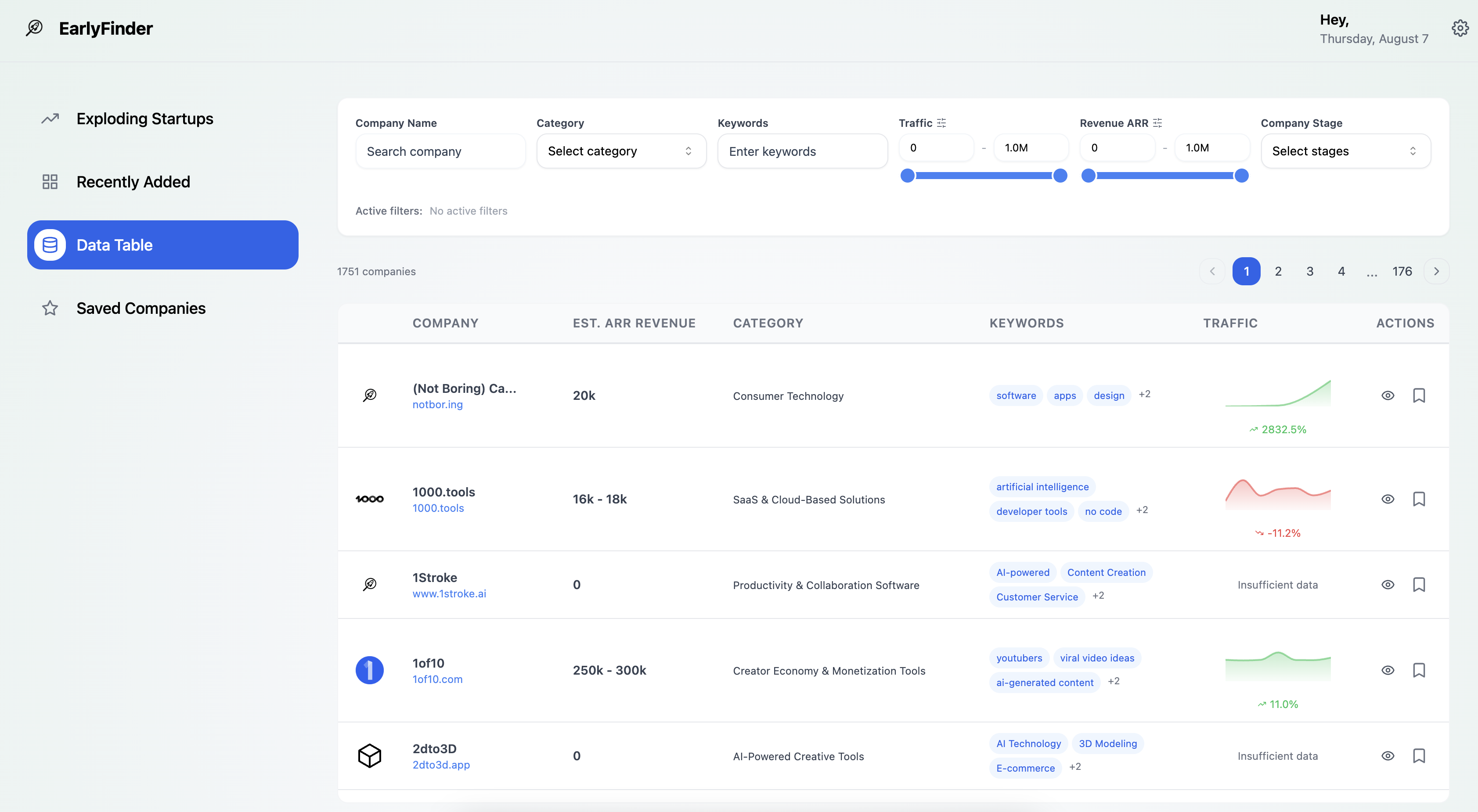1478x812 pixels.
Task: Bookmark the (Not Boring) company row
Action: (1418, 395)
